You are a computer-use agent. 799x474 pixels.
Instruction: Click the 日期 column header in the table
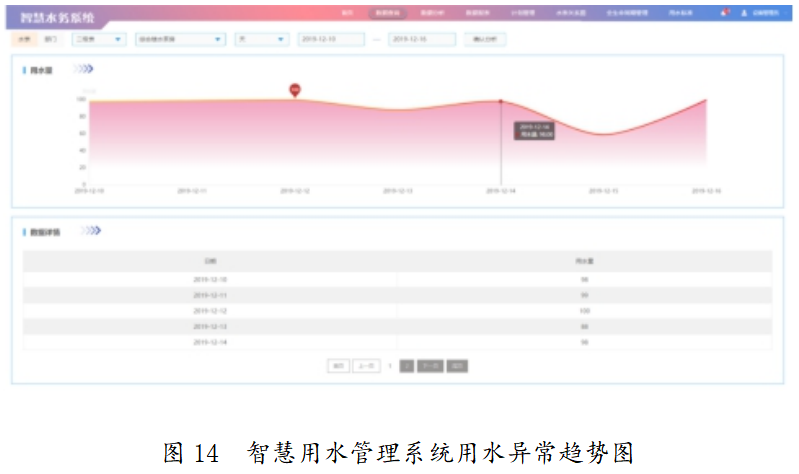[210, 261]
